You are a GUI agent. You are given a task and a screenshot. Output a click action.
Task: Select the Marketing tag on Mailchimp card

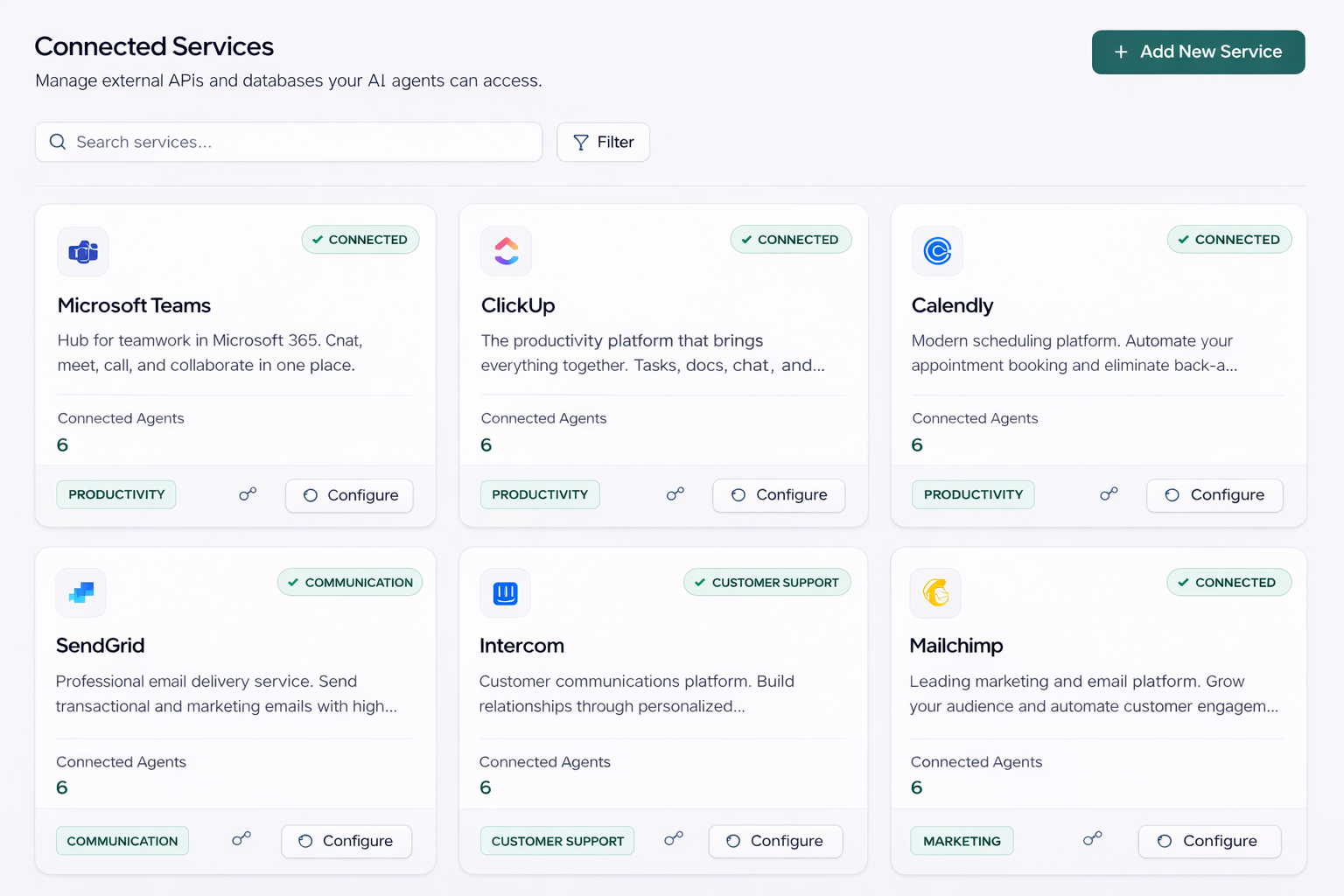(x=962, y=841)
